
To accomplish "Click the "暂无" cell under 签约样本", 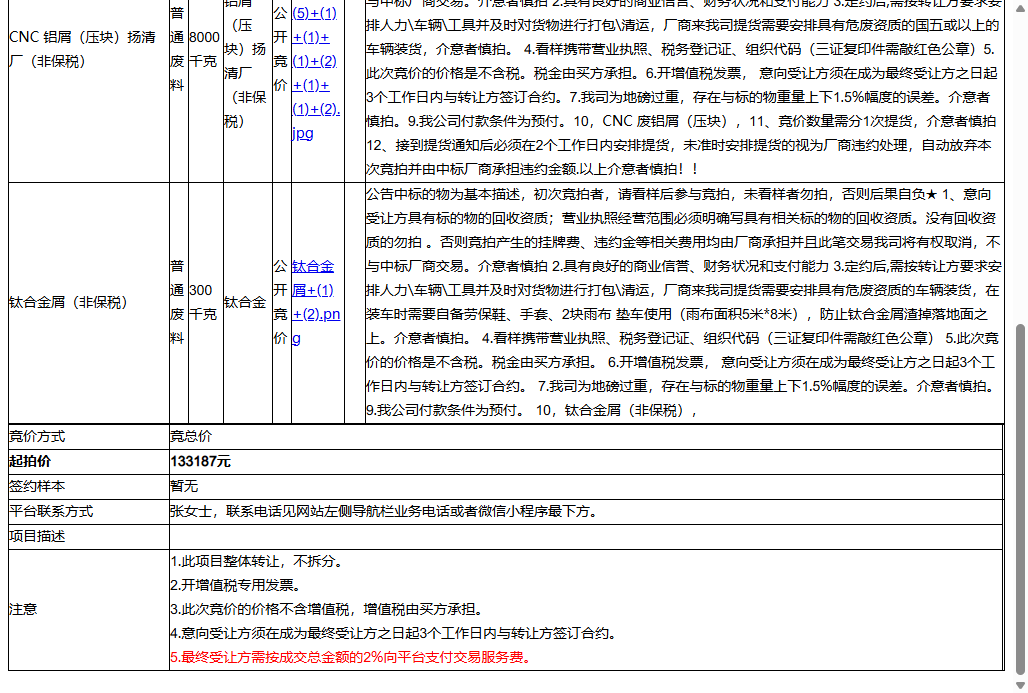I will (x=185, y=486).
